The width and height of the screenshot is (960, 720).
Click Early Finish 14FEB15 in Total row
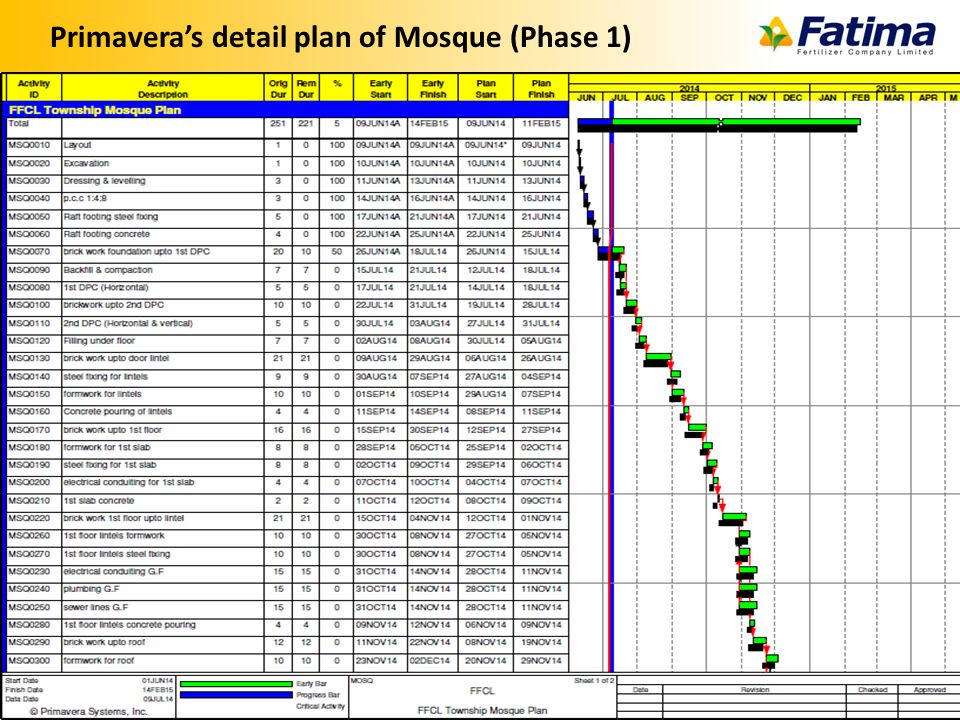[429, 124]
